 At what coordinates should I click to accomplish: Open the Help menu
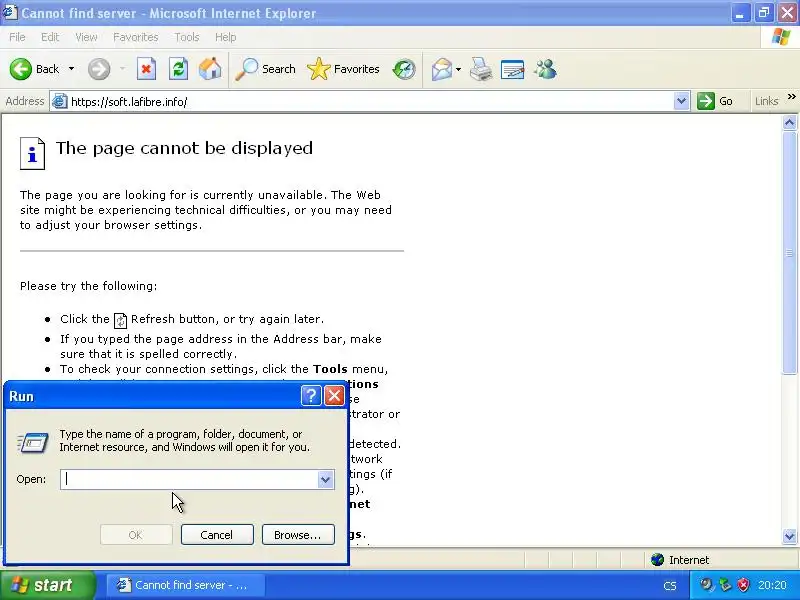[226, 37]
